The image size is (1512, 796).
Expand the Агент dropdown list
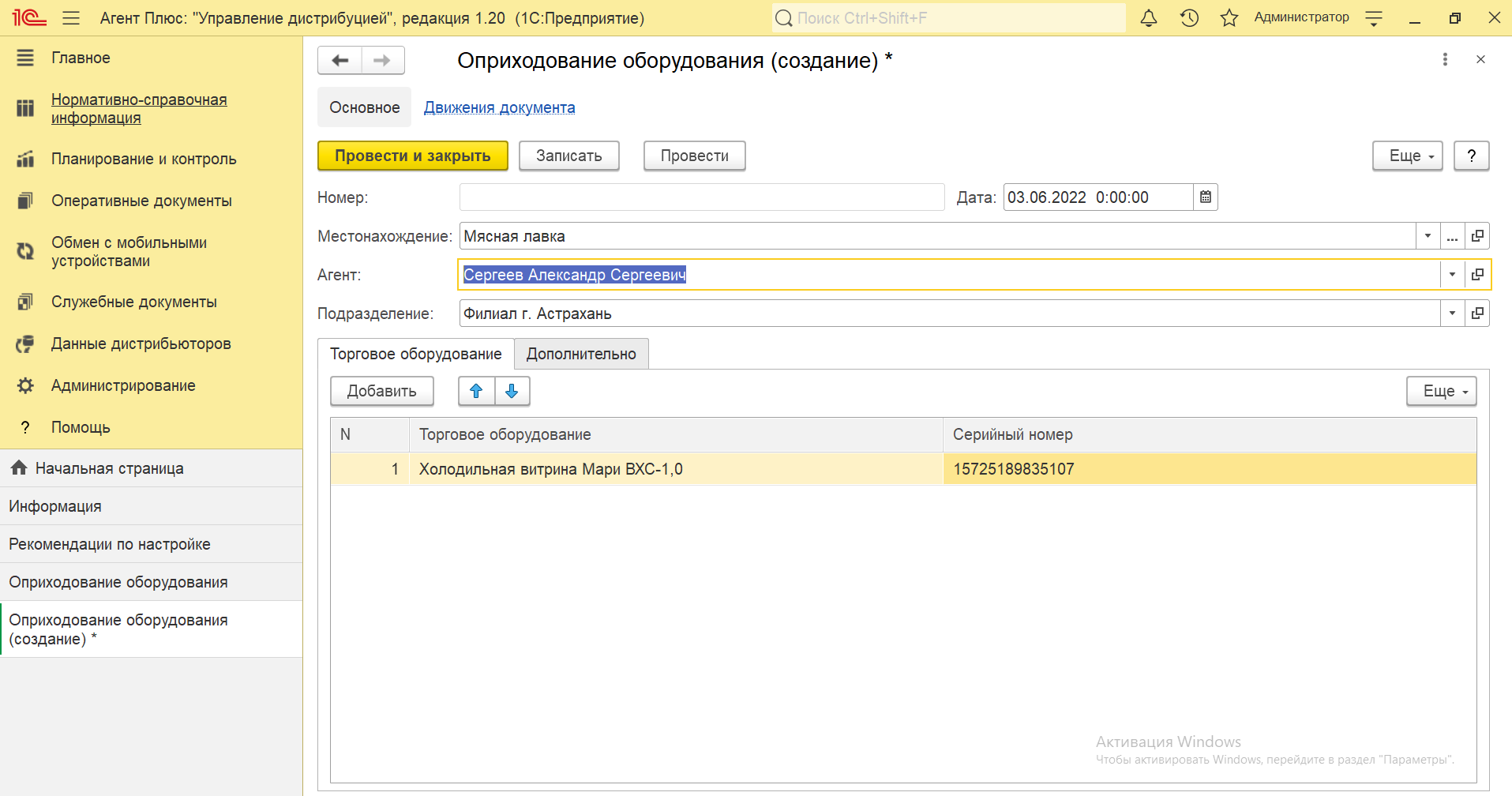pos(1452,275)
